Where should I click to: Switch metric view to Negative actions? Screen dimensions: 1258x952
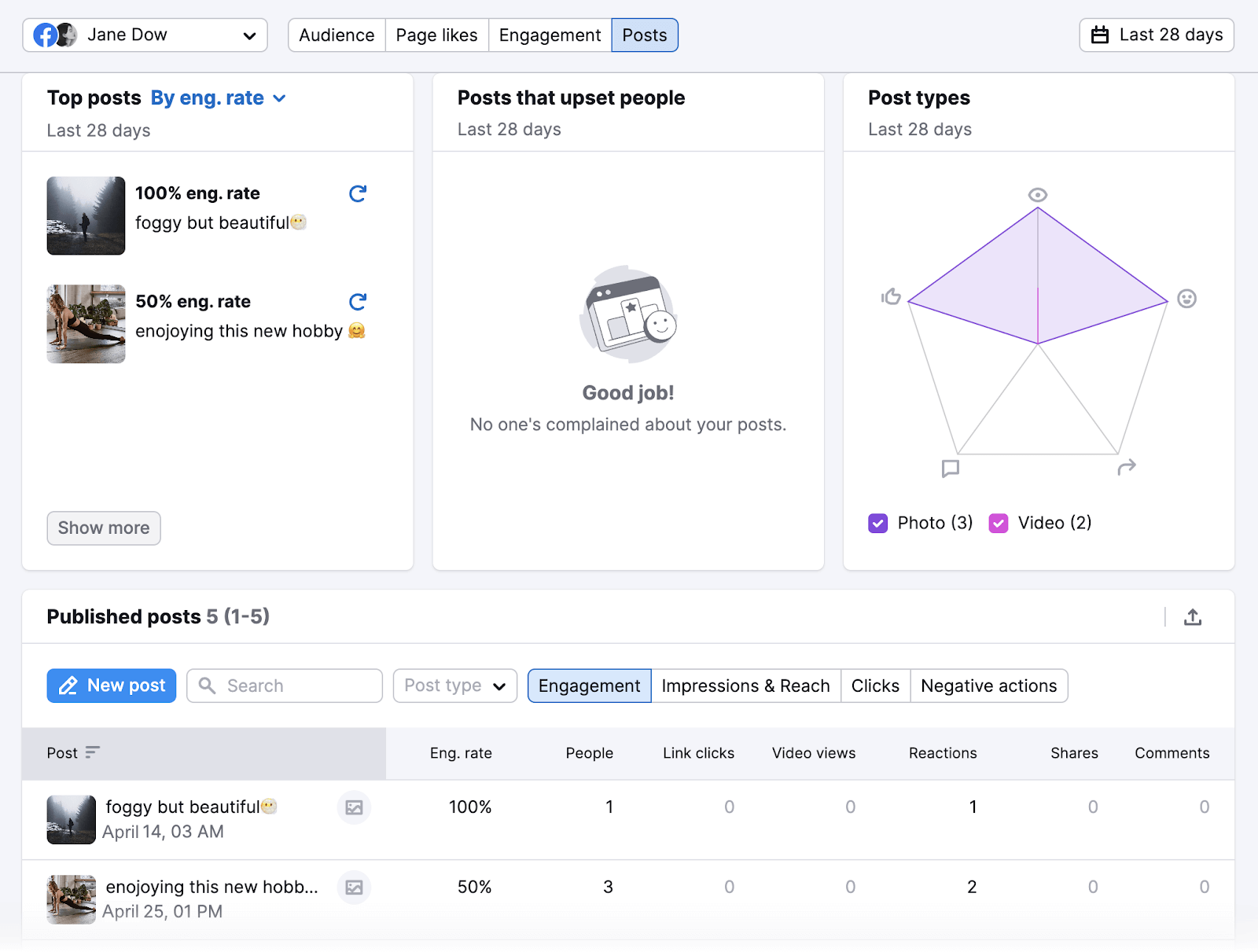988,686
